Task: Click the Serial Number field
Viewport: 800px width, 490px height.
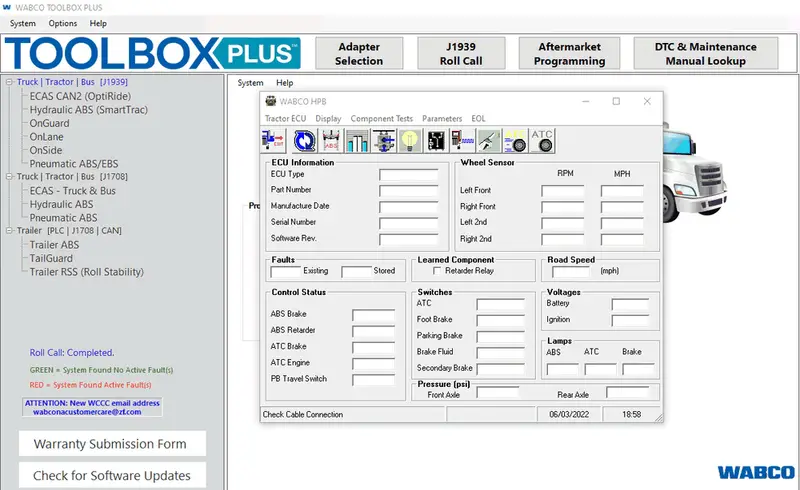Action: 409,223
